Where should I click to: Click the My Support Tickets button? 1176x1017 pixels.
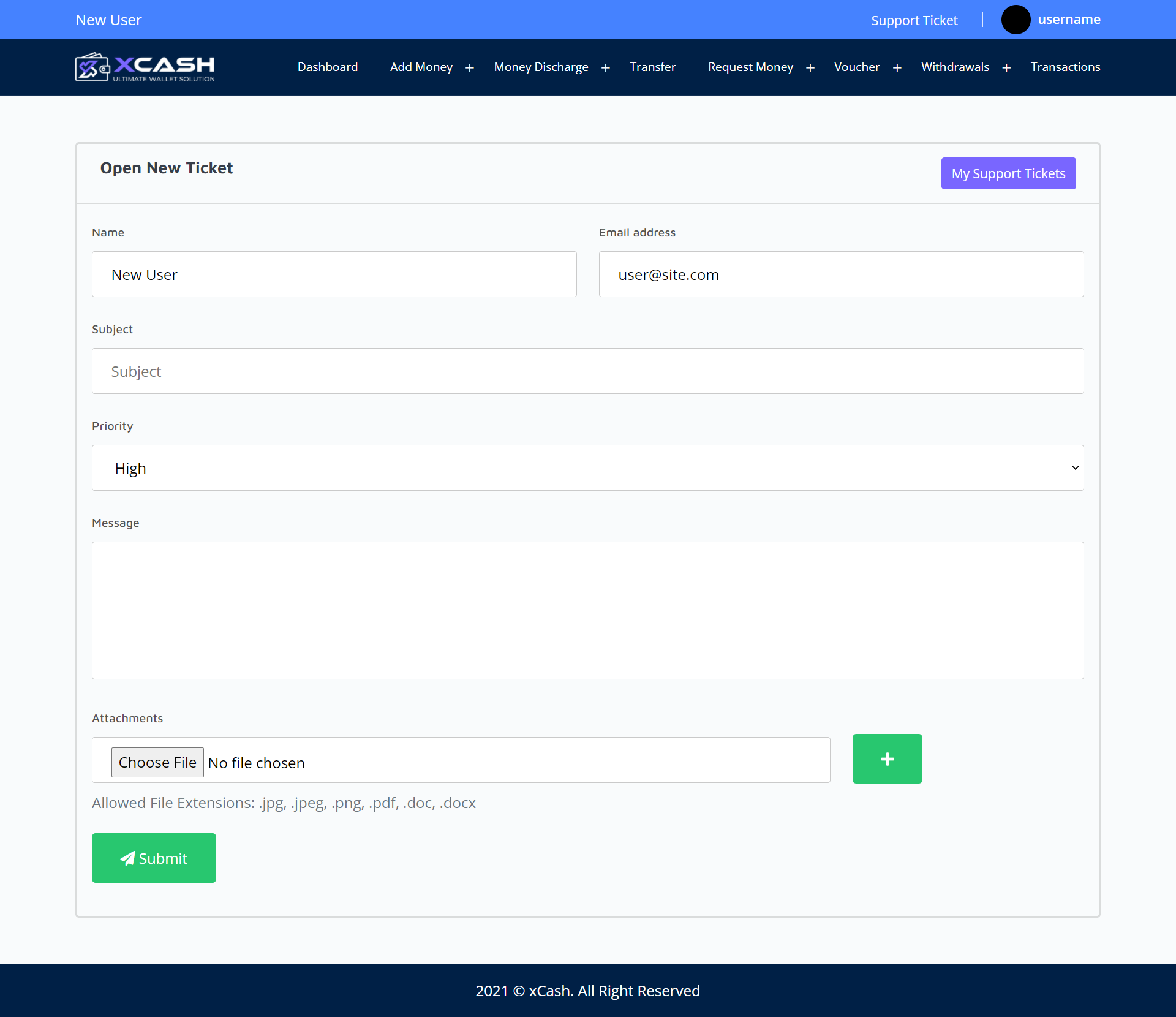[1008, 173]
